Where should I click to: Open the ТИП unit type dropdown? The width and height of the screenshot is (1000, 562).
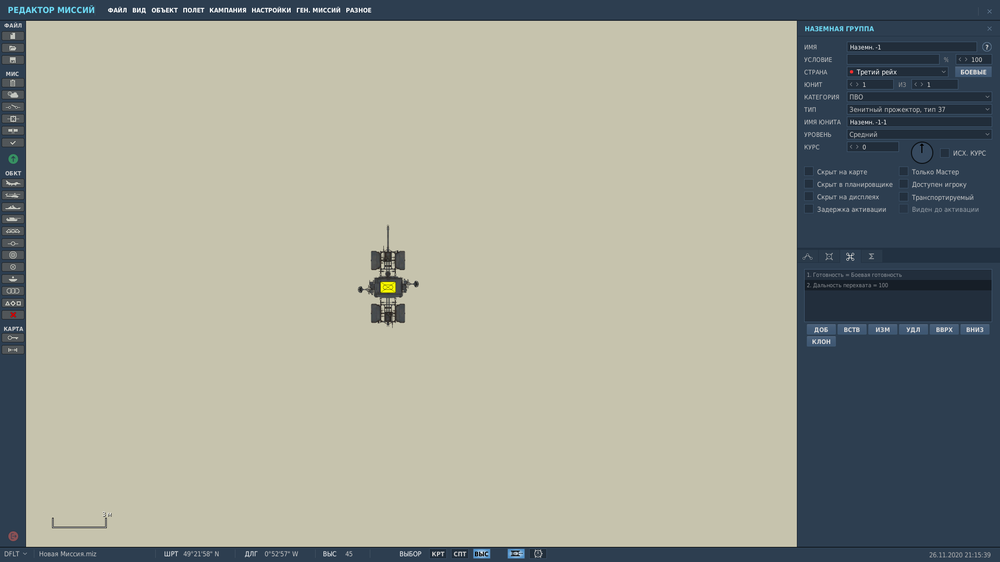pos(919,110)
